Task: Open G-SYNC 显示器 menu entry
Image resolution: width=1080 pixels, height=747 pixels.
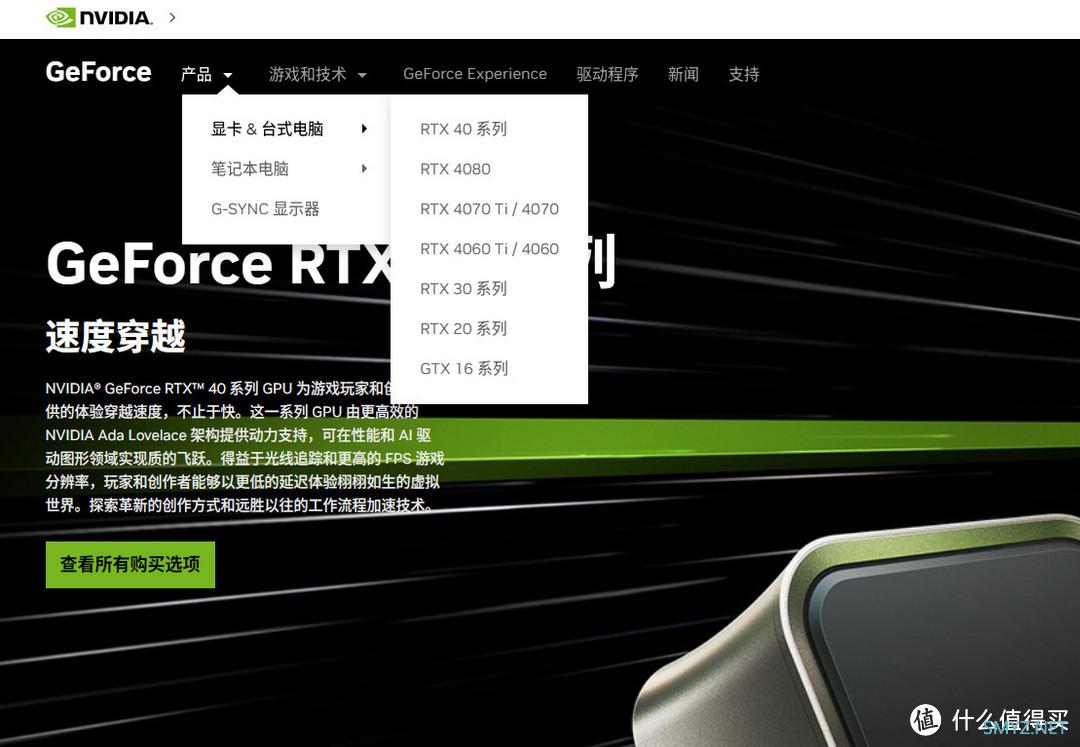Action: [x=265, y=209]
